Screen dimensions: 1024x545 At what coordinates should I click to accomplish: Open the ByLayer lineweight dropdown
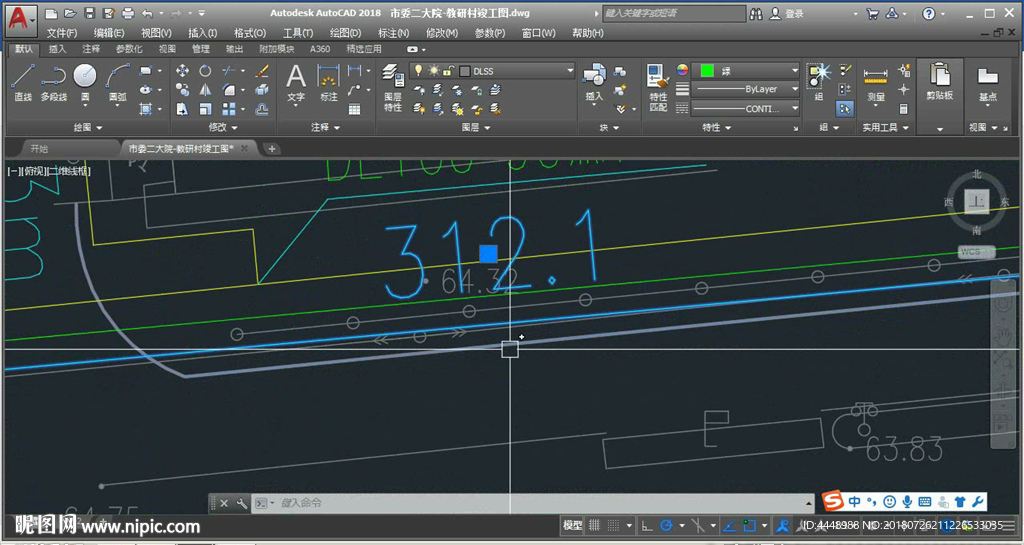(x=795, y=89)
